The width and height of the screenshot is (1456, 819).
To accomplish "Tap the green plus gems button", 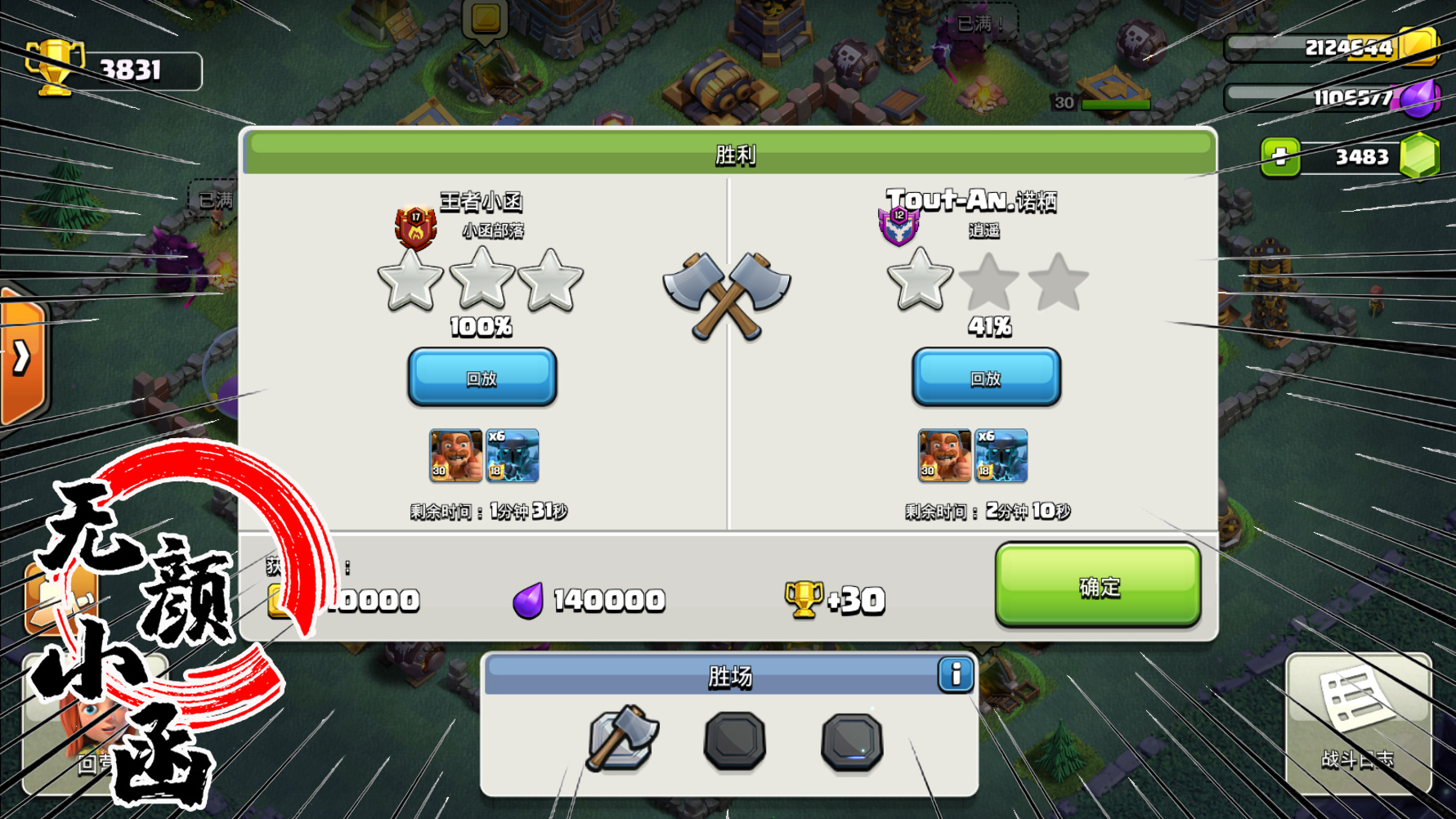I will [x=1280, y=156].
